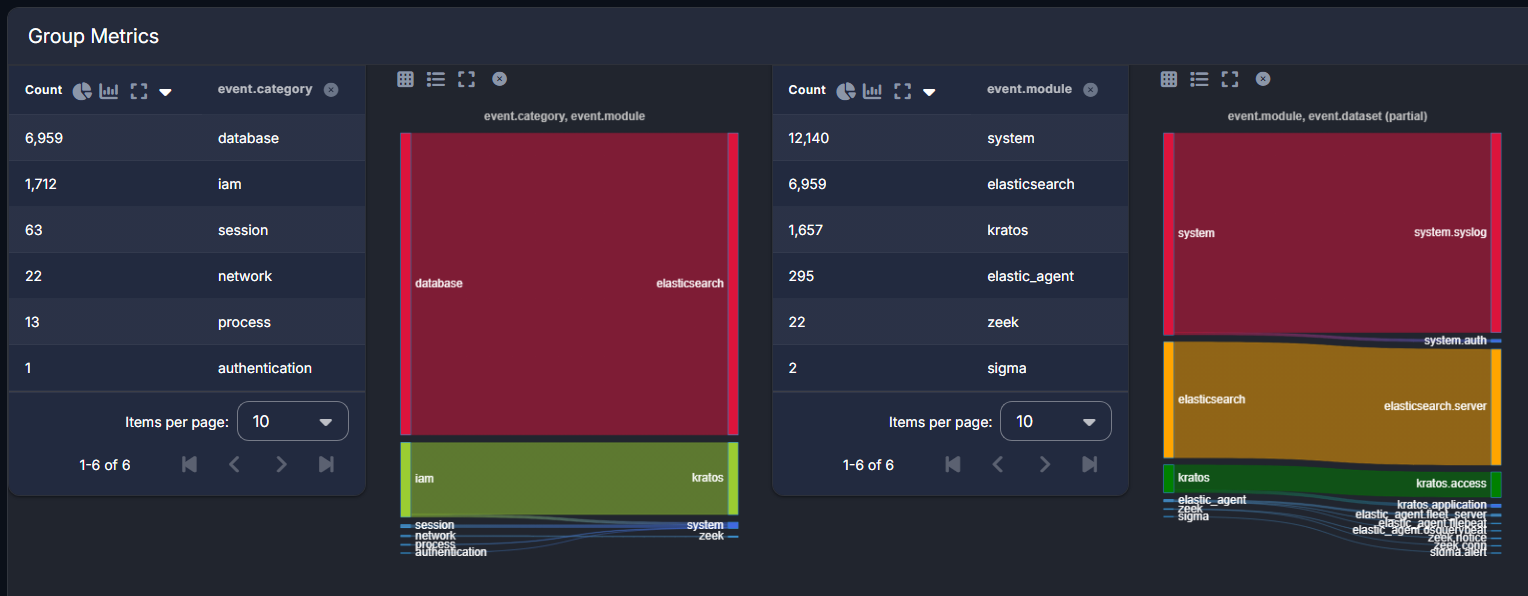Click the event.module column header label
Viewport: 1528px width, 596px height.
[1029, 89]
